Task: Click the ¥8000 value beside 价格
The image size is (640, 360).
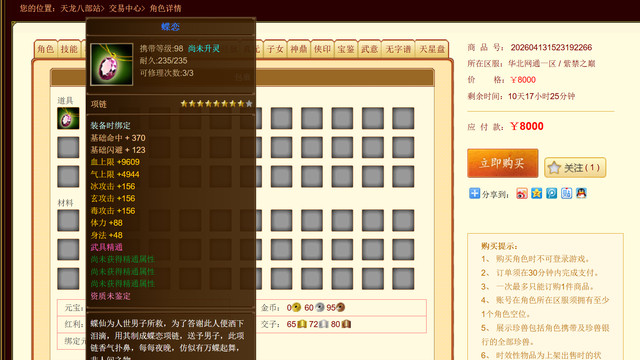Action: (523, 80)
